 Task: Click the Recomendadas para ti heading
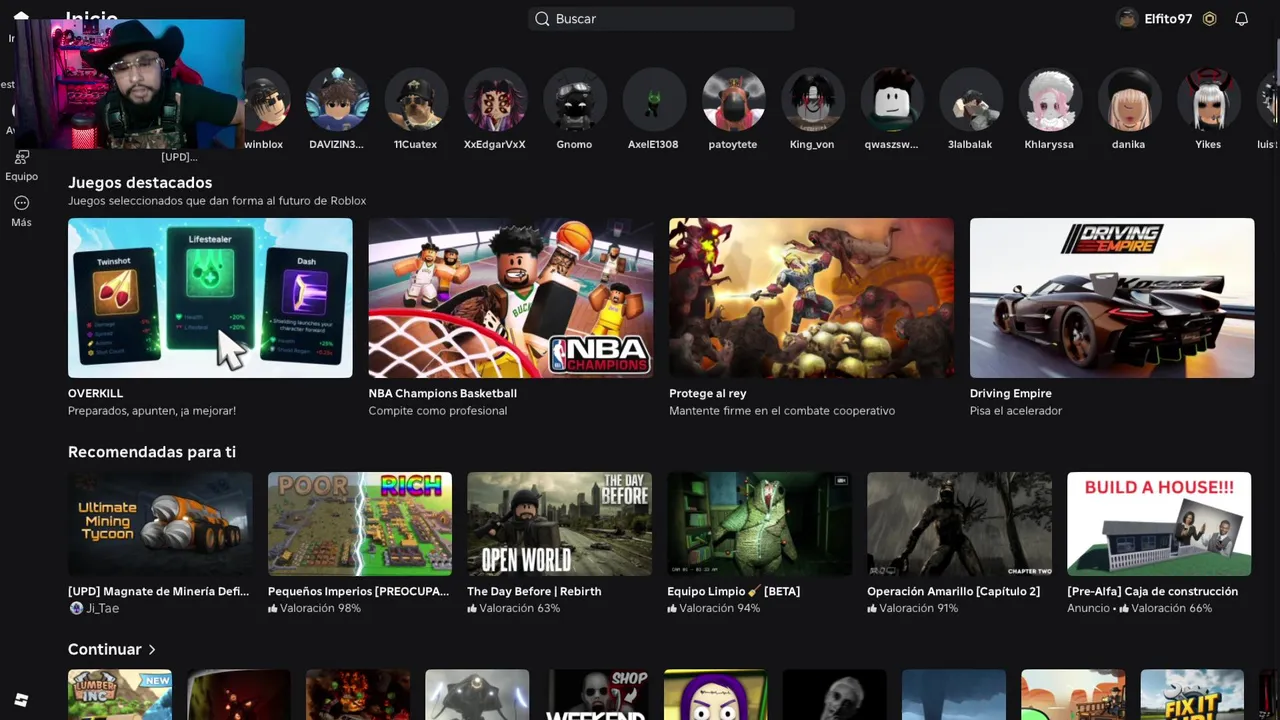152,452
